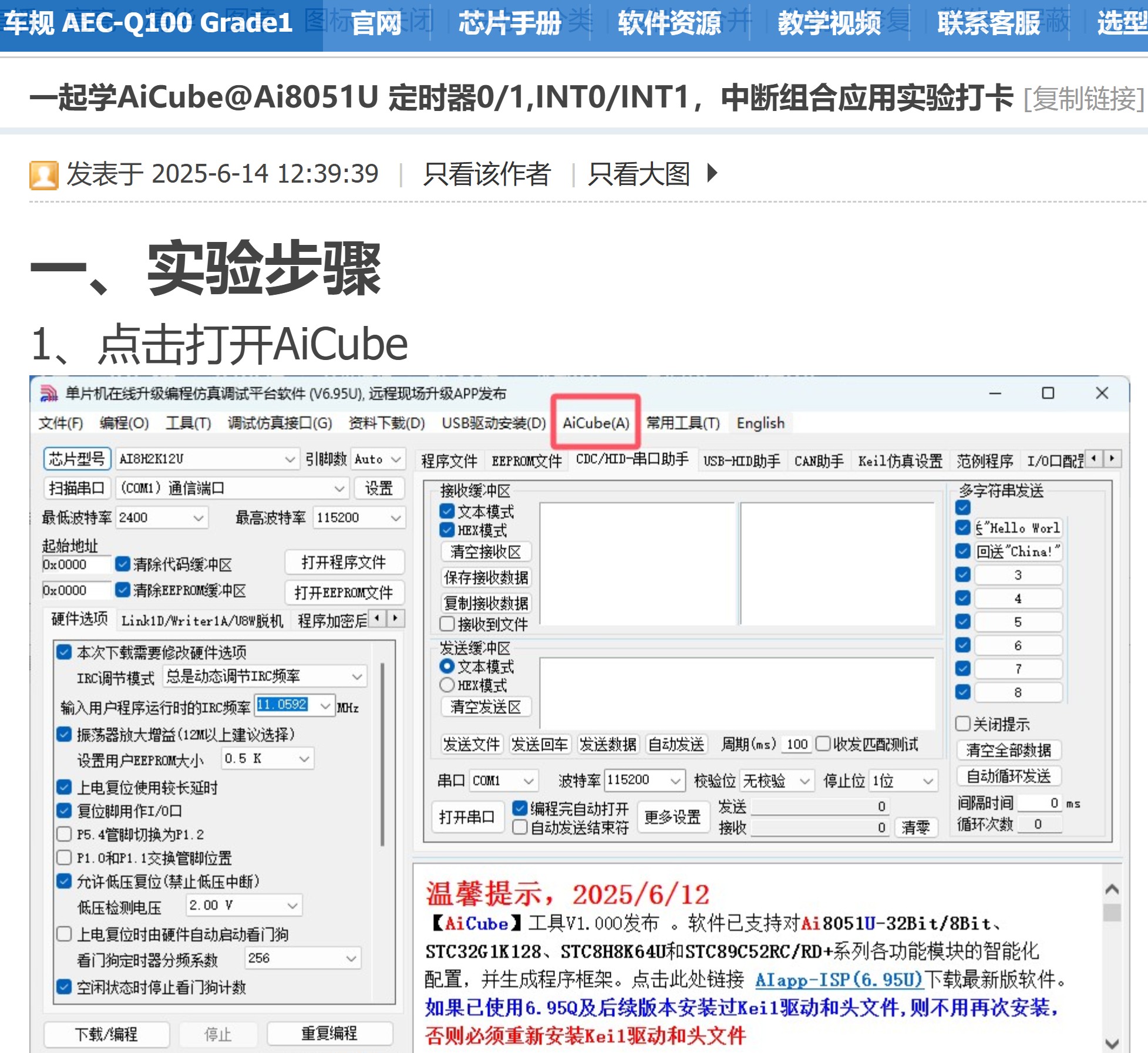Screen dimensions: 1148x1053
Task: Click the 间隔时间 ms input field
Action: [1040, 803]
